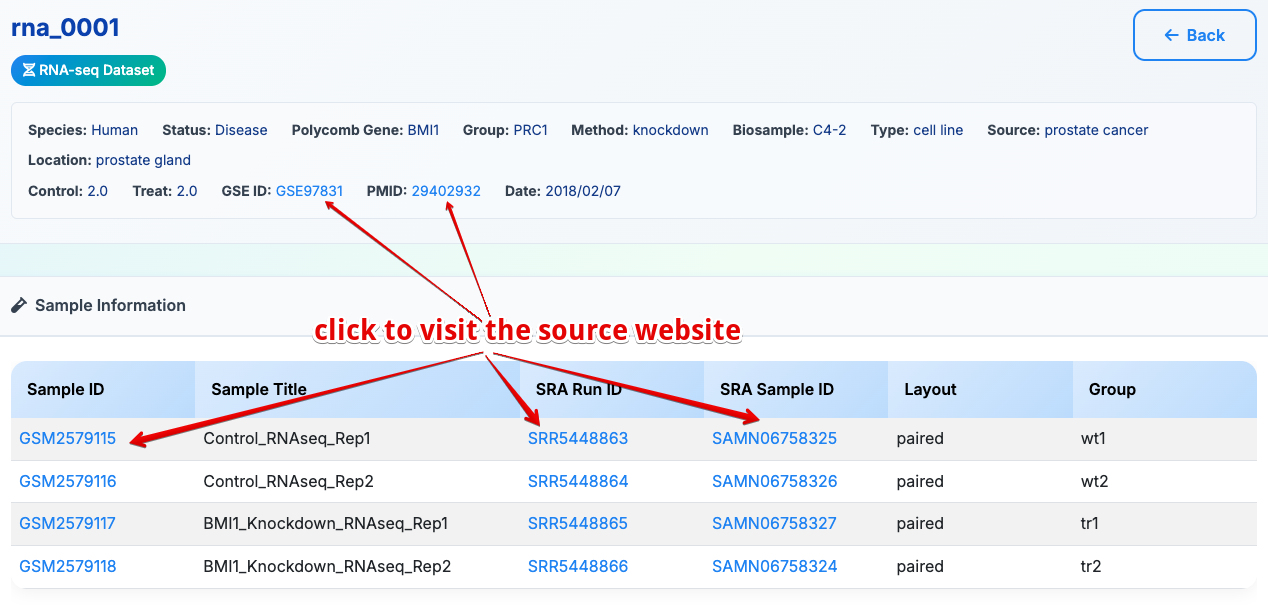View SRA sample SAMN06758326
The height and width of the screenshot is (608, 1268).
(x=774, y=481)
